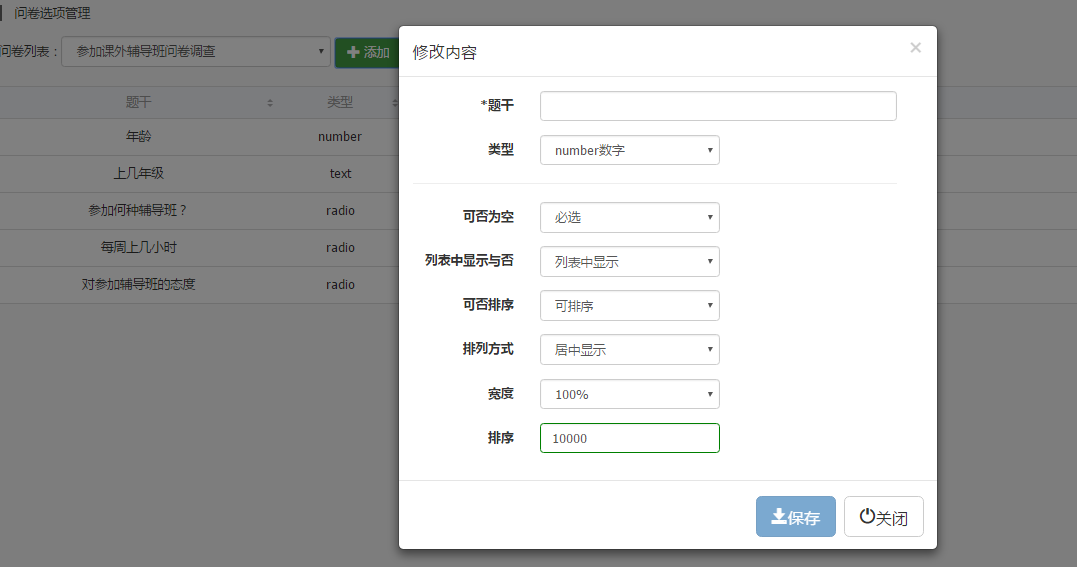Select the 上几年级 table row

click(x=139, y=173)
